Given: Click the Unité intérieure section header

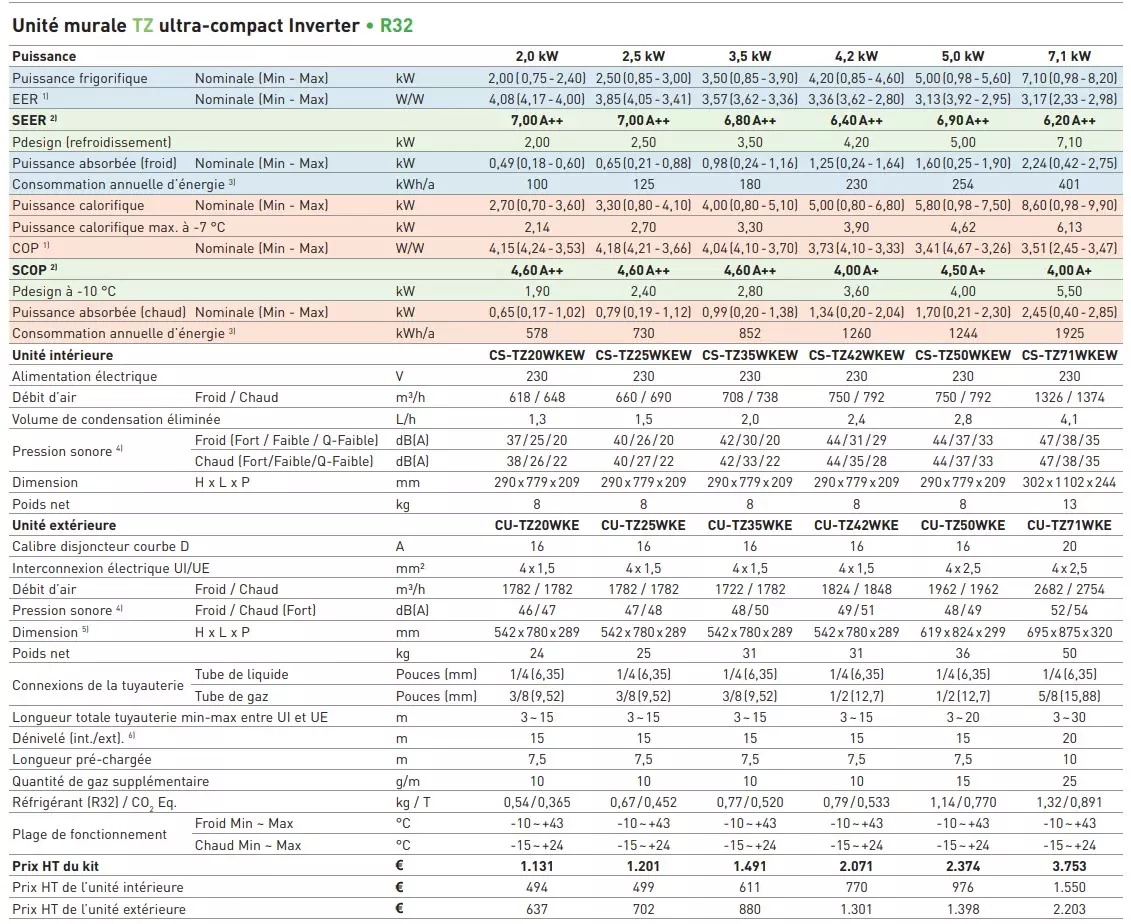Looking at the screenshot, I should point(62,355).
